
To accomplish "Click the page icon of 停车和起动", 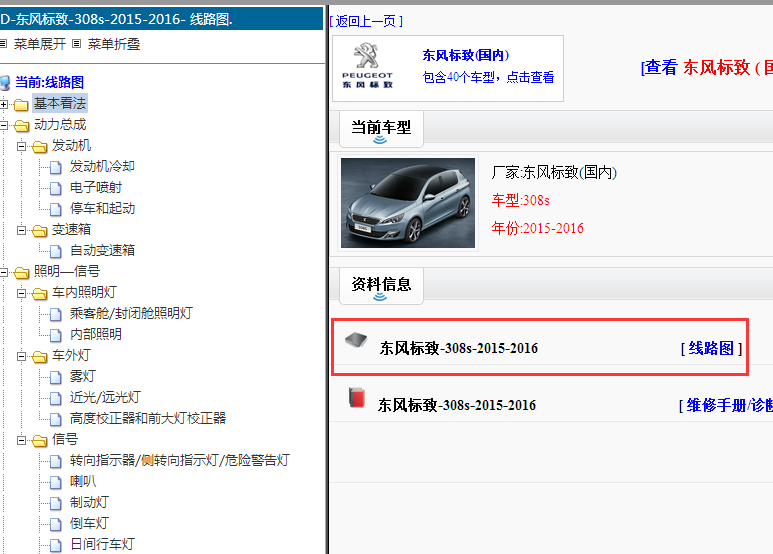I will [x=56, y=209].
